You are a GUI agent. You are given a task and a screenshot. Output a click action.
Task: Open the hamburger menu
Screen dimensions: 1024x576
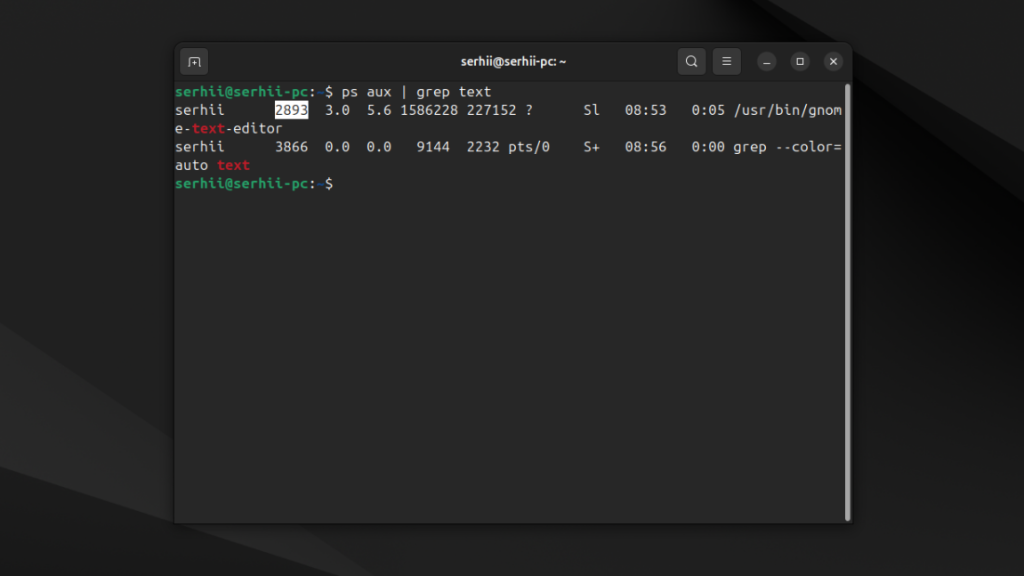pos(726,61)
